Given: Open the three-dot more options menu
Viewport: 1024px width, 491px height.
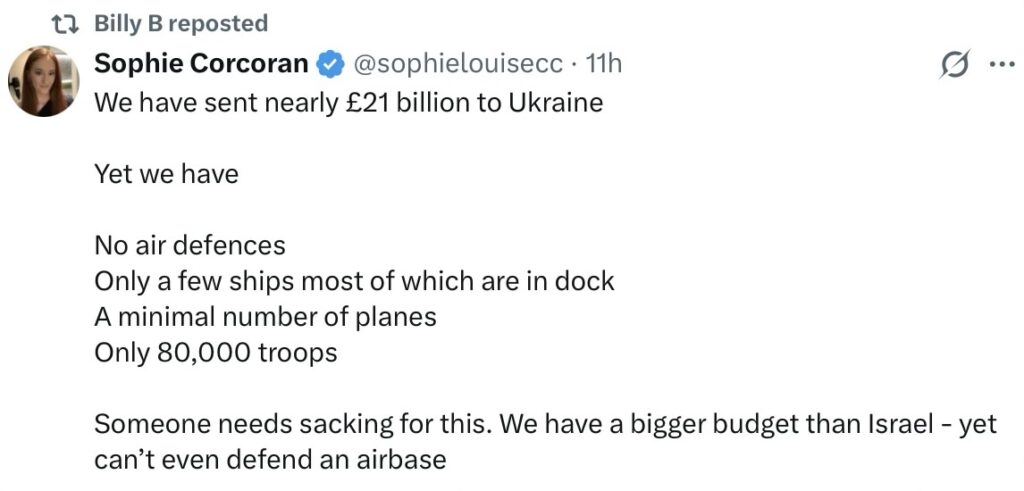Looking at the screenshot, I should [999, 65].
